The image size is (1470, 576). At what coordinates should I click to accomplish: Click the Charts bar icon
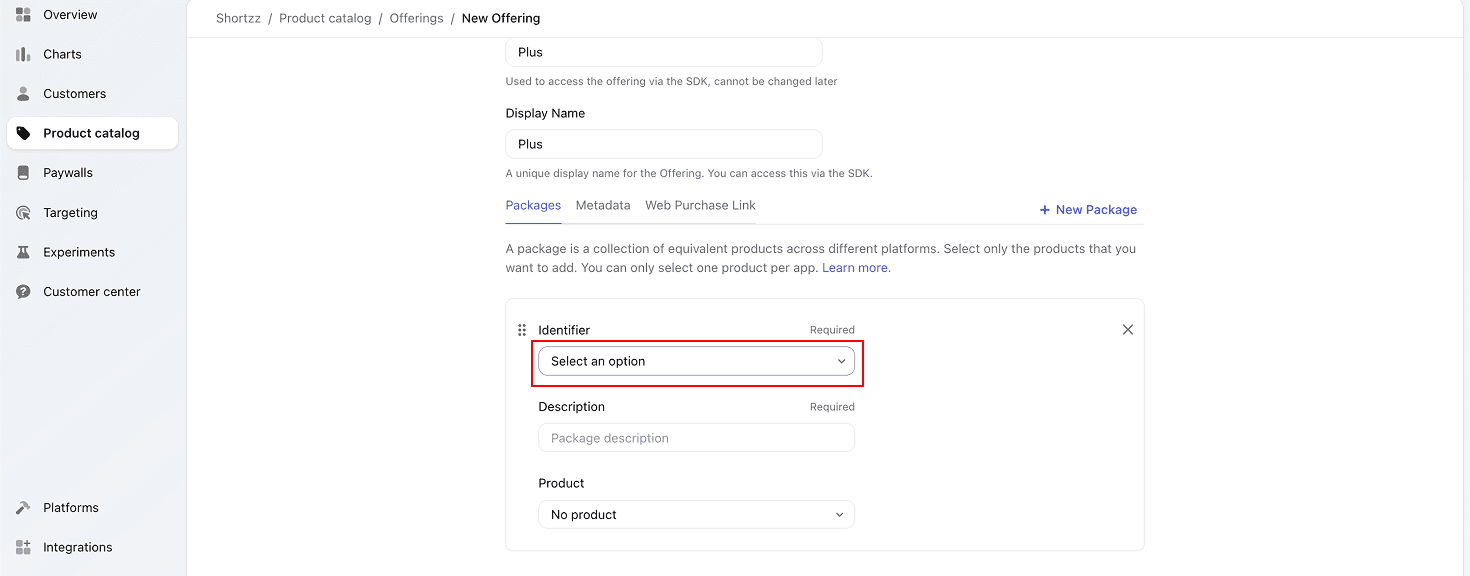coord(23,54)
